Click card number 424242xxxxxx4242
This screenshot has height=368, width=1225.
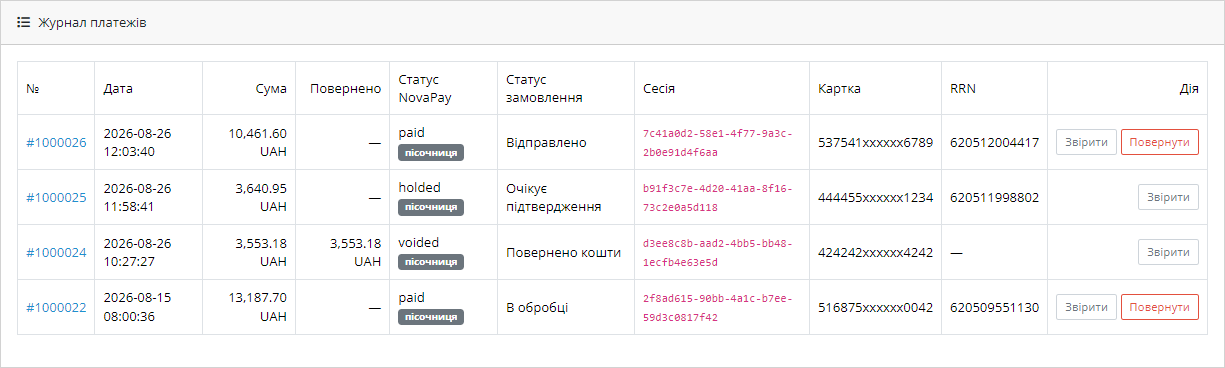pyautogui.click(x=875, y=253)
